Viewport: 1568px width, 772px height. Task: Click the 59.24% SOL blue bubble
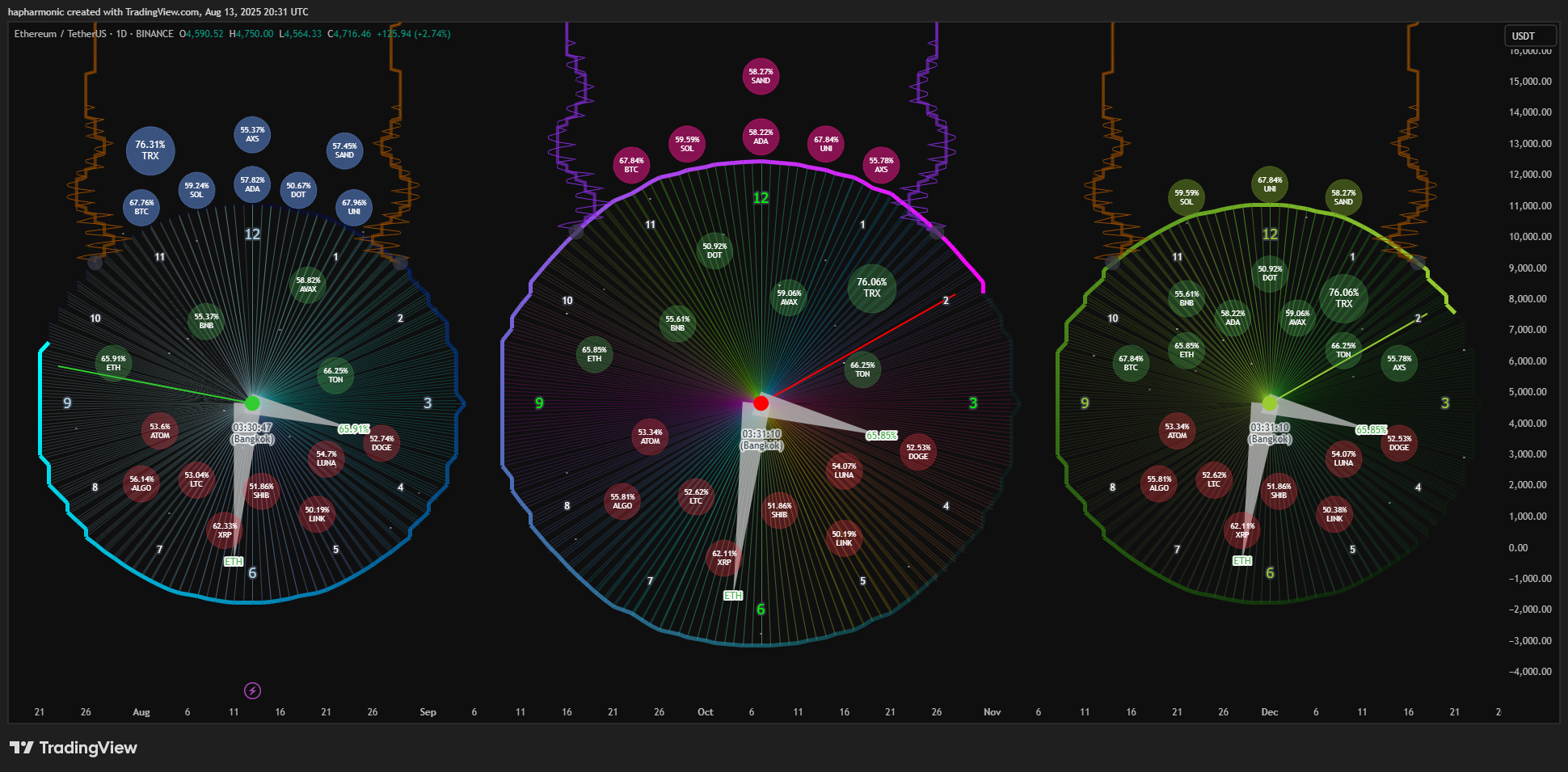tap(196, 190)
